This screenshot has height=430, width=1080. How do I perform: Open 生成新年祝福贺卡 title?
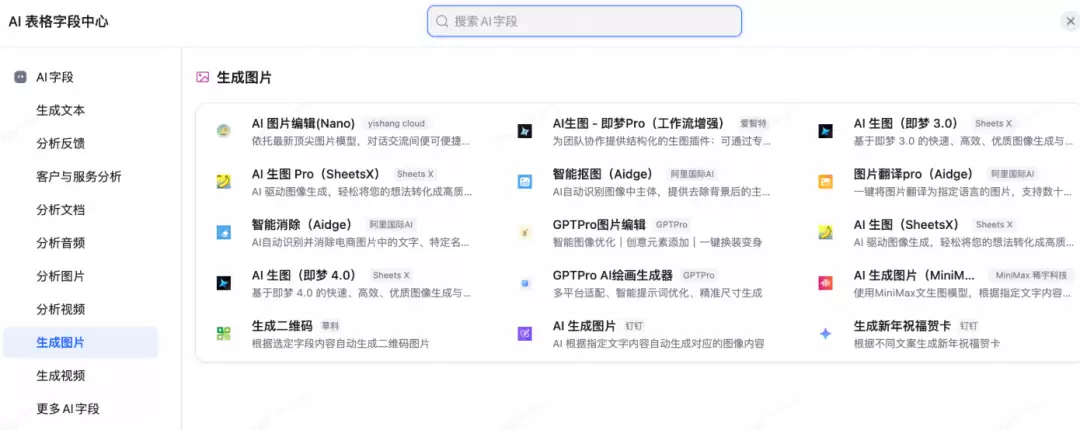pos(902,326)
